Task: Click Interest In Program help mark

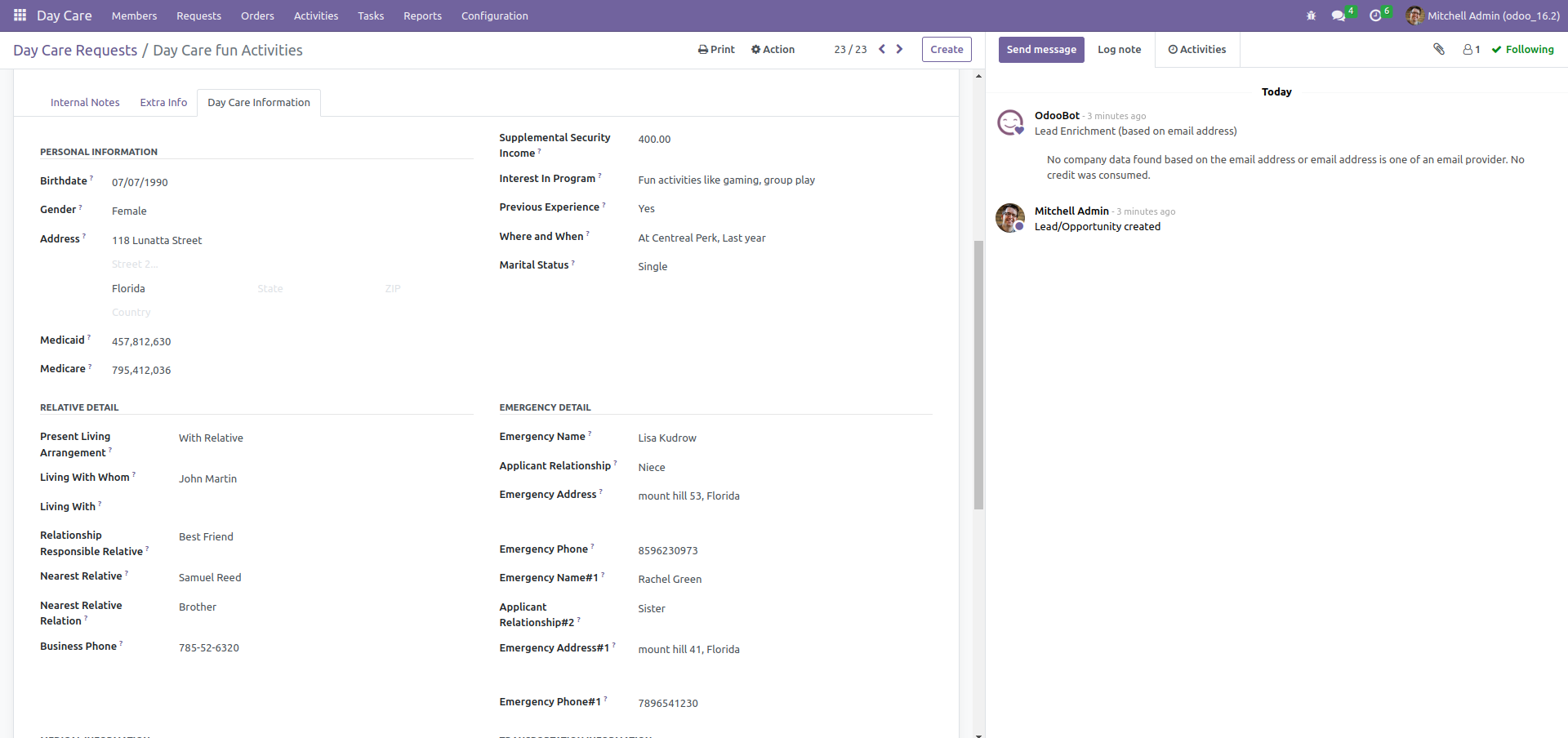Action: (599, 176)
